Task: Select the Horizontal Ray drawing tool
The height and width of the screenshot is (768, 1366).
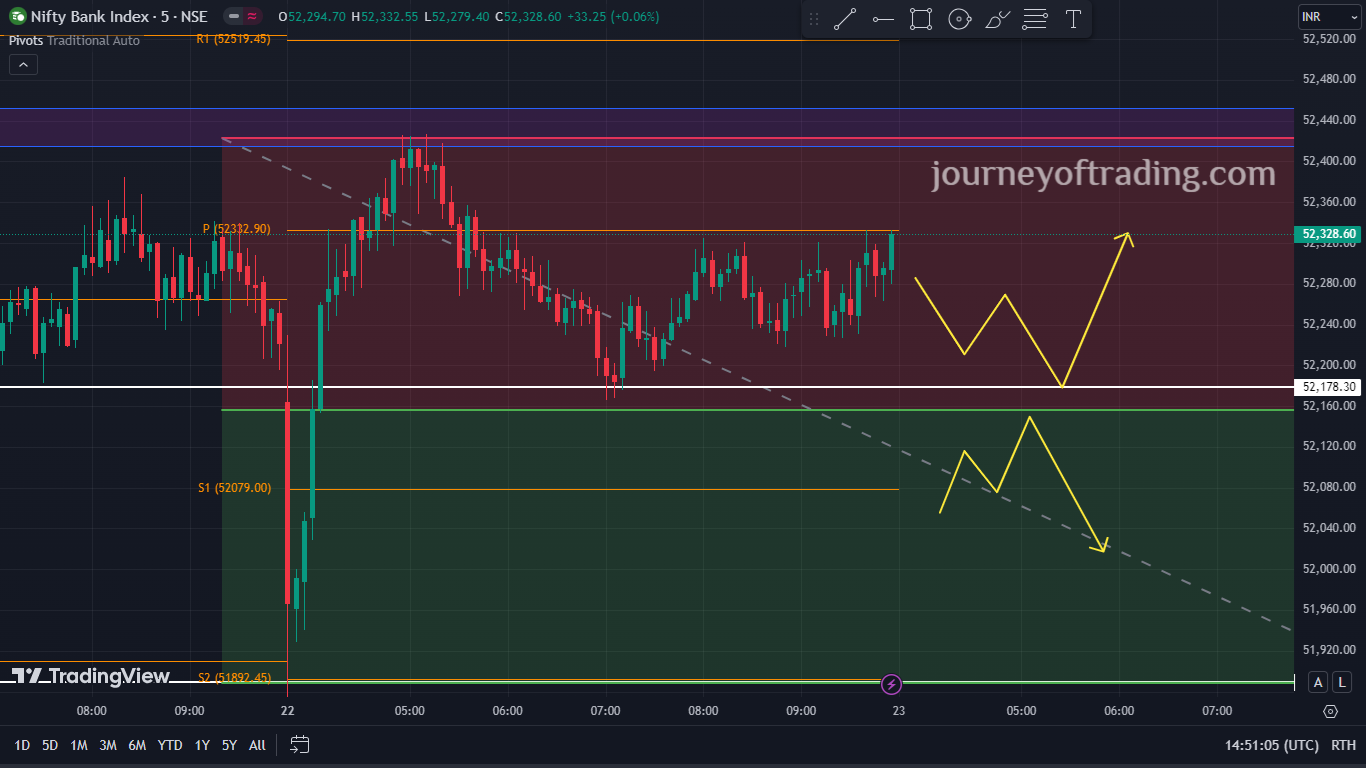Action: click(x=883, y=19)
